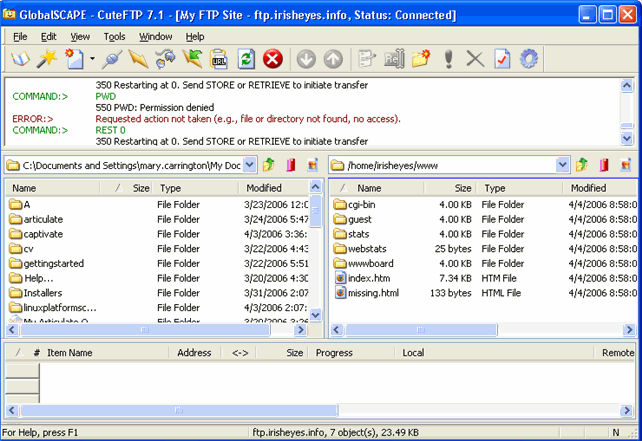Image resolution: width=642 pixels, height=441 pixels.
Task: Sort remote pane by Modified column
Action: click(x=600, y=188)
